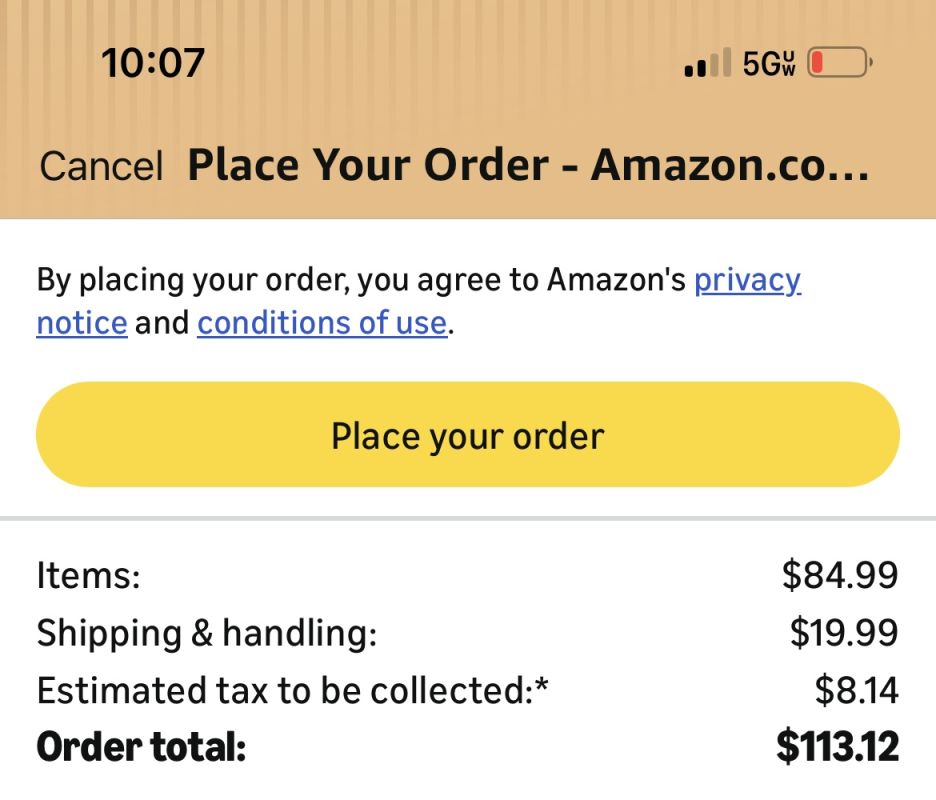The width and height of the screenshot is (936, 800).
Task: Select the Items label row
Action: (x=88, y=575)
